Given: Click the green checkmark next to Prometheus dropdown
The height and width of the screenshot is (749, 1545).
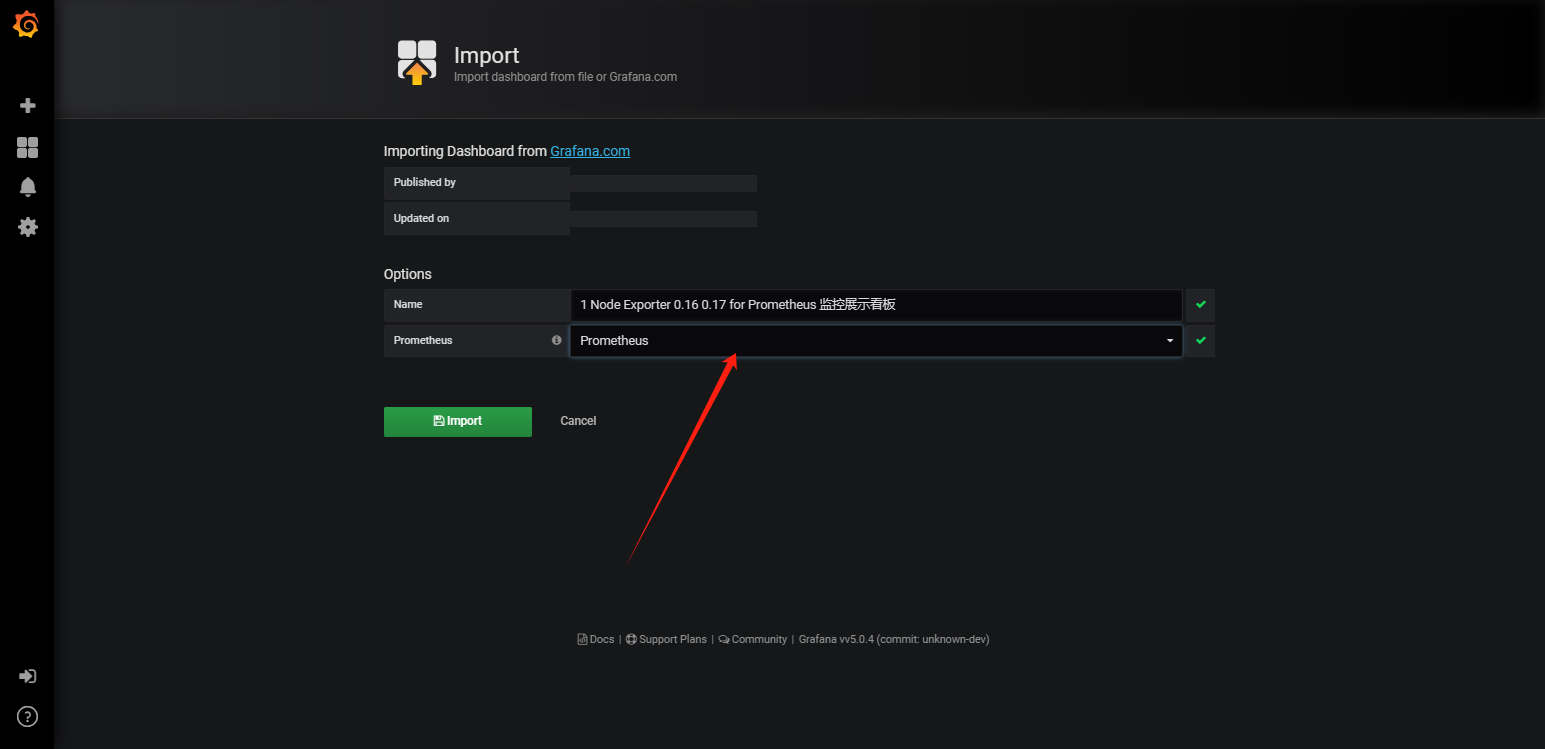Looking at the screenshot, I should click(x=1200, y=341).
